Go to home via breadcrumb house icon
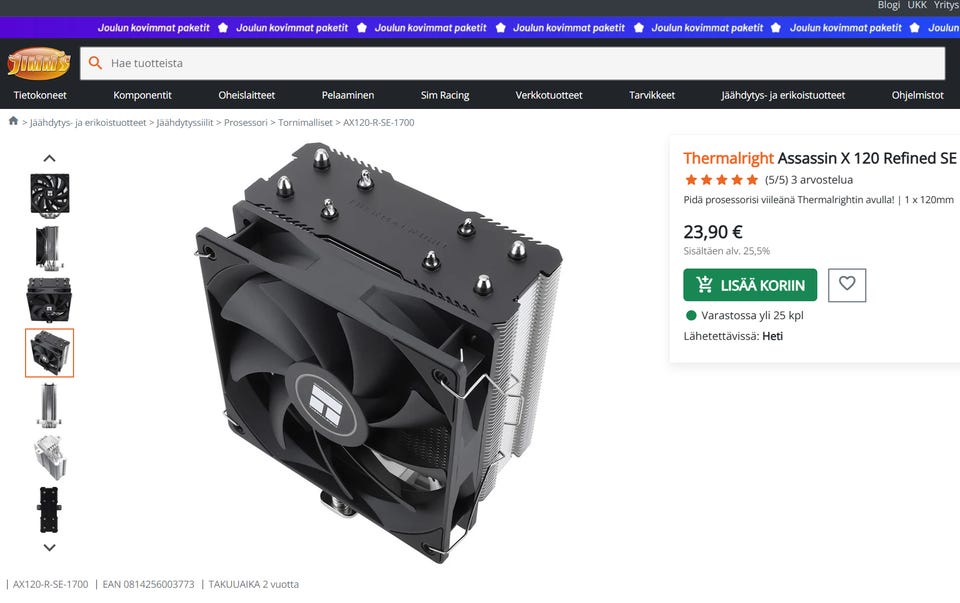 click(13, 121)
